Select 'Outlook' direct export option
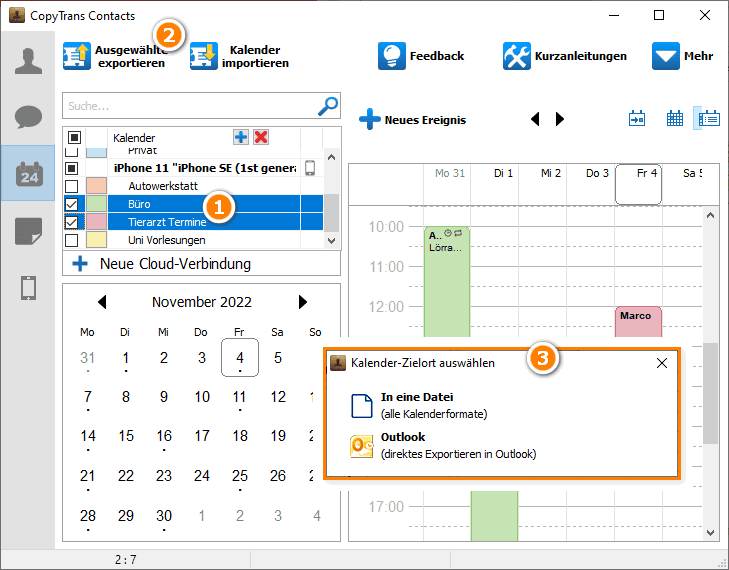The image size is (729, 570). point(443,445)
